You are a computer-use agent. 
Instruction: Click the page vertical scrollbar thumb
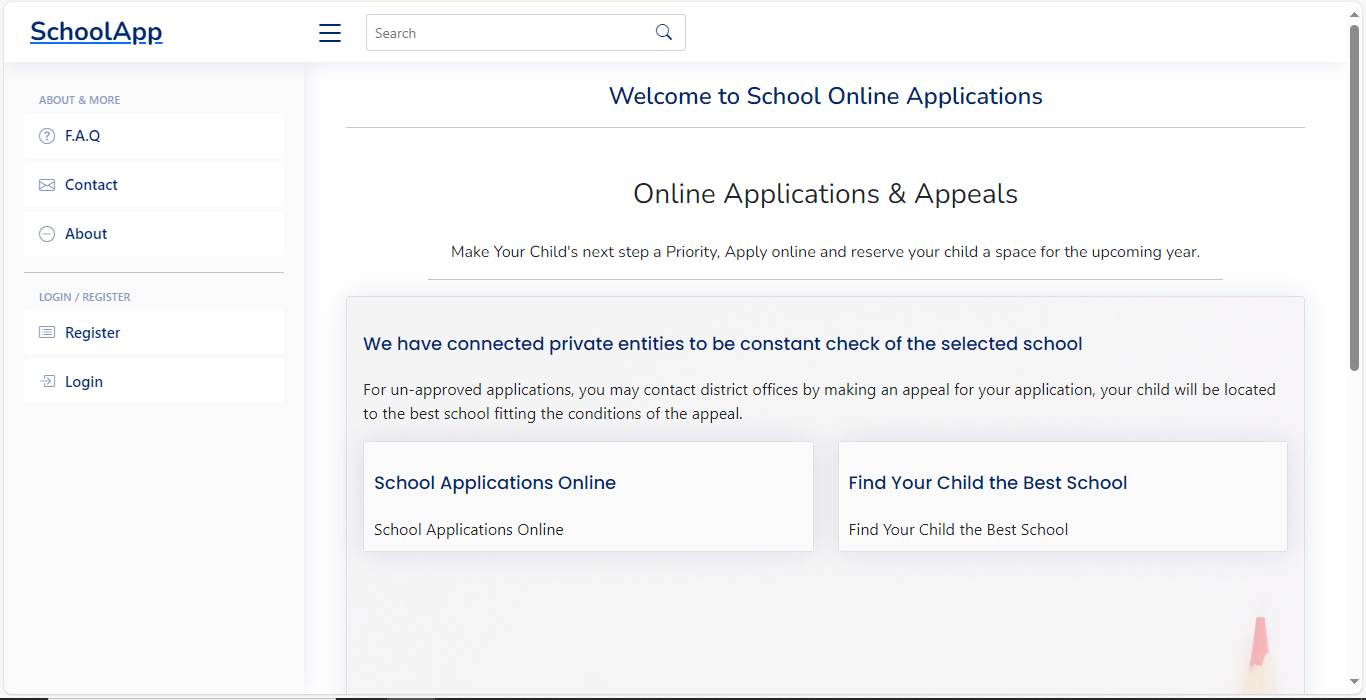(1355, 200)
